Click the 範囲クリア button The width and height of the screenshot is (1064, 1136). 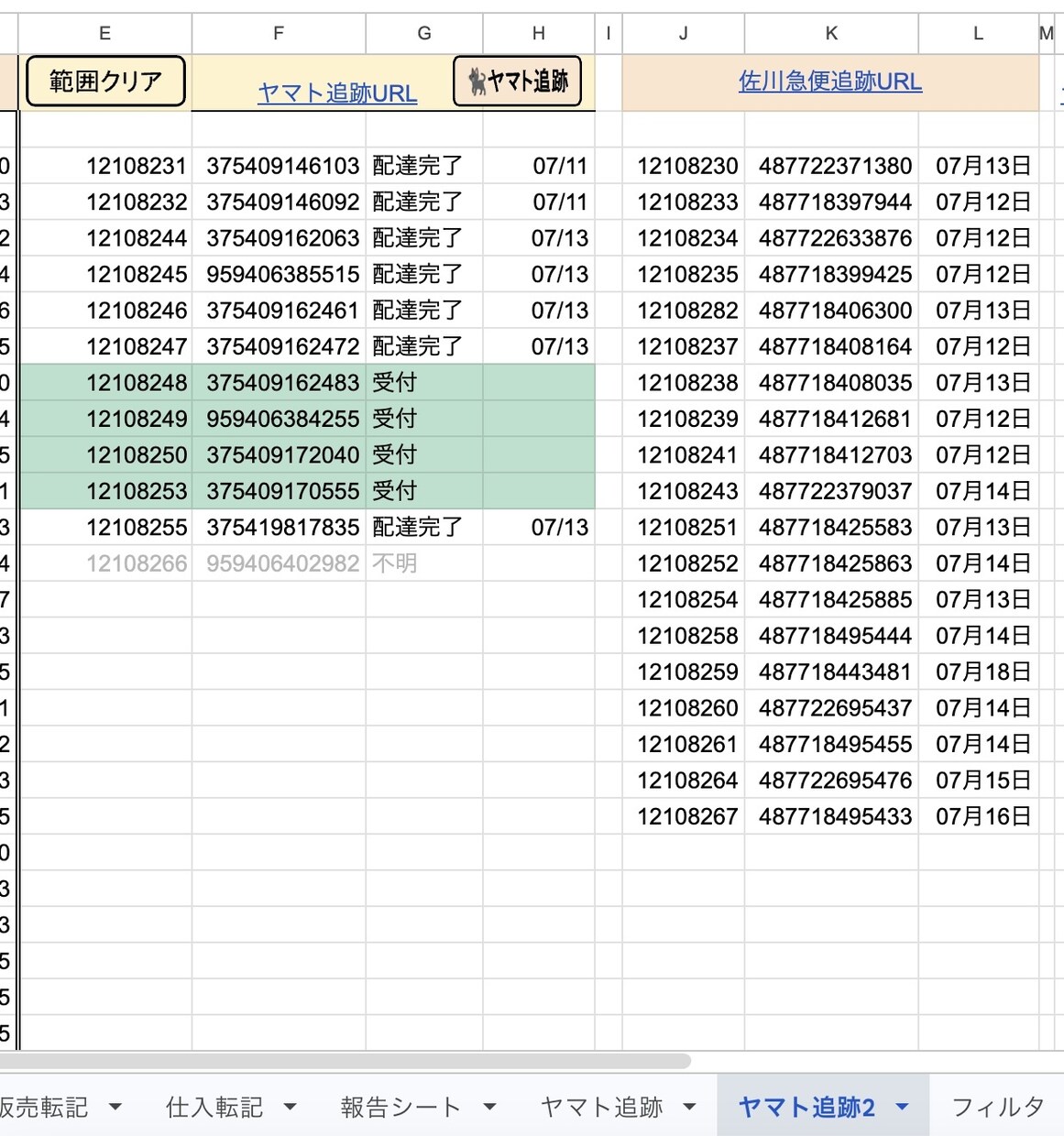pyautogui.click(x=105, y=82)
